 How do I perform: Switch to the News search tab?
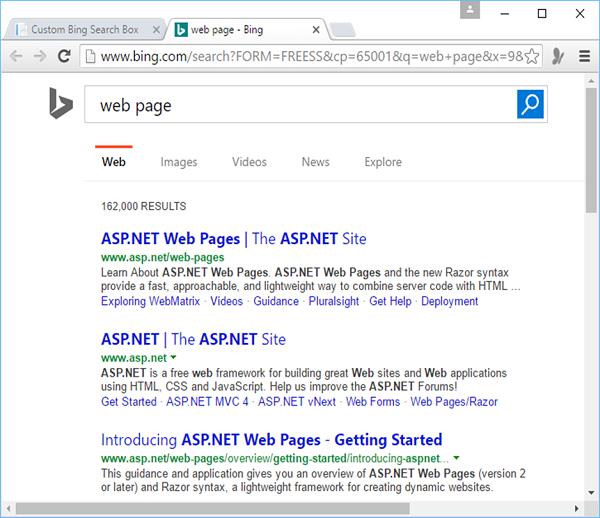(315, 162)
